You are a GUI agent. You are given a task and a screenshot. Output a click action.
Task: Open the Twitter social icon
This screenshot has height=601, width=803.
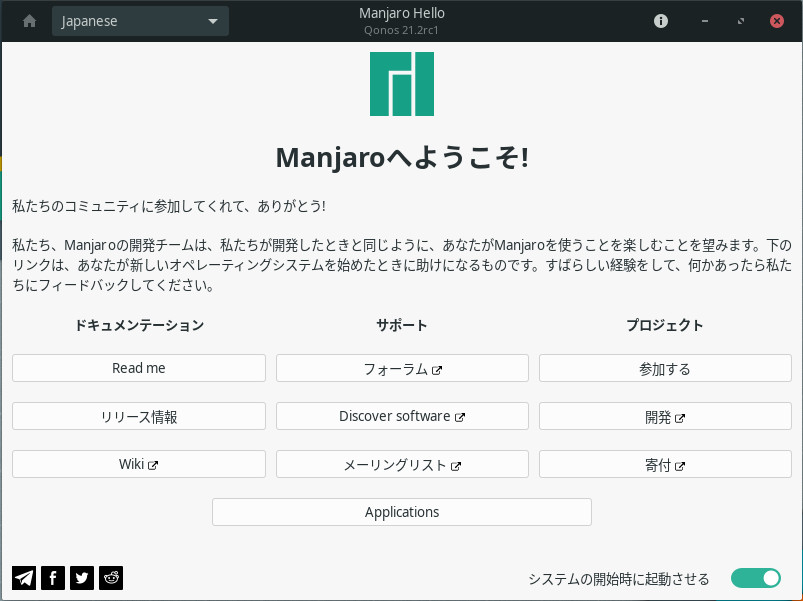[x=82, y=577]
